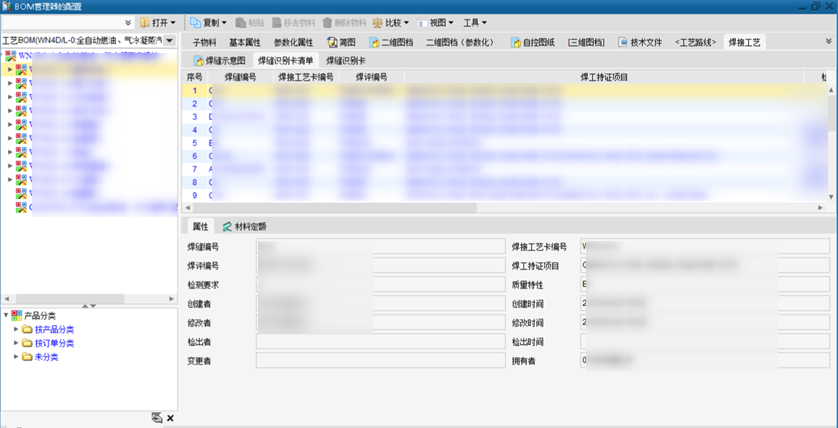Open the 工艺BOM combo box dropdown
The width and height of the screenshot is (838, 428).
tap(169, 41)
